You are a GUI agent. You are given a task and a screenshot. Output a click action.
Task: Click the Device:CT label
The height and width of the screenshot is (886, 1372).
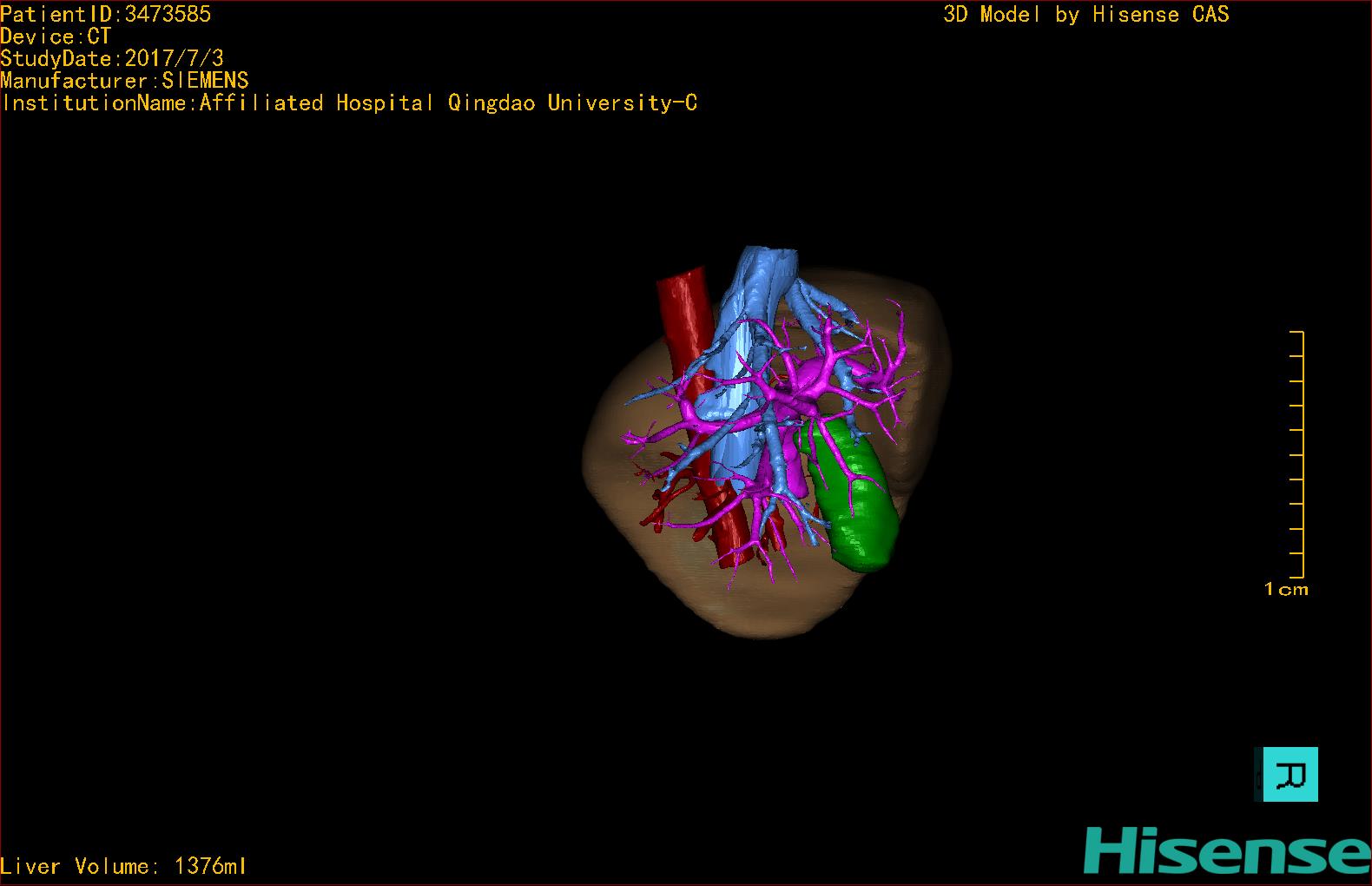coord(56,36)
